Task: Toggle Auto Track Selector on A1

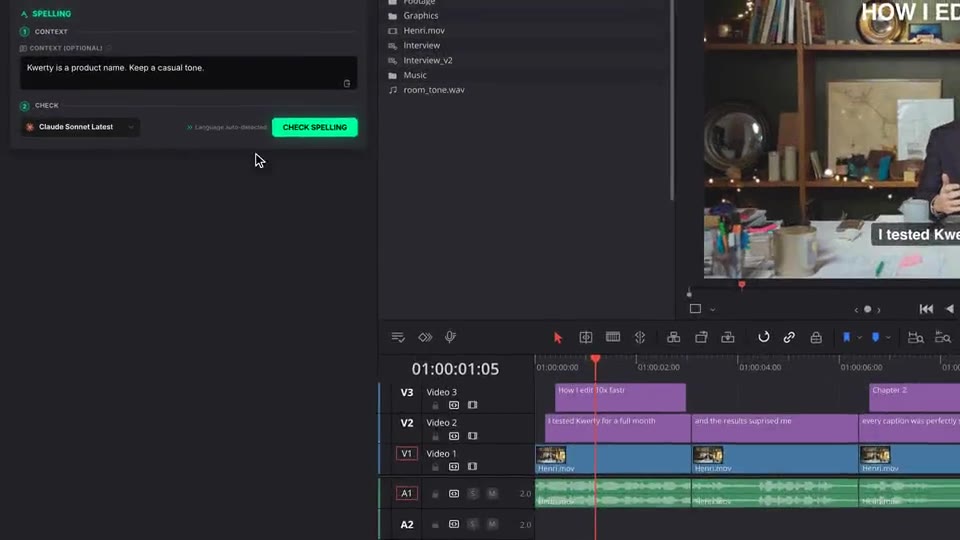Action: click(x=454, y=493)
